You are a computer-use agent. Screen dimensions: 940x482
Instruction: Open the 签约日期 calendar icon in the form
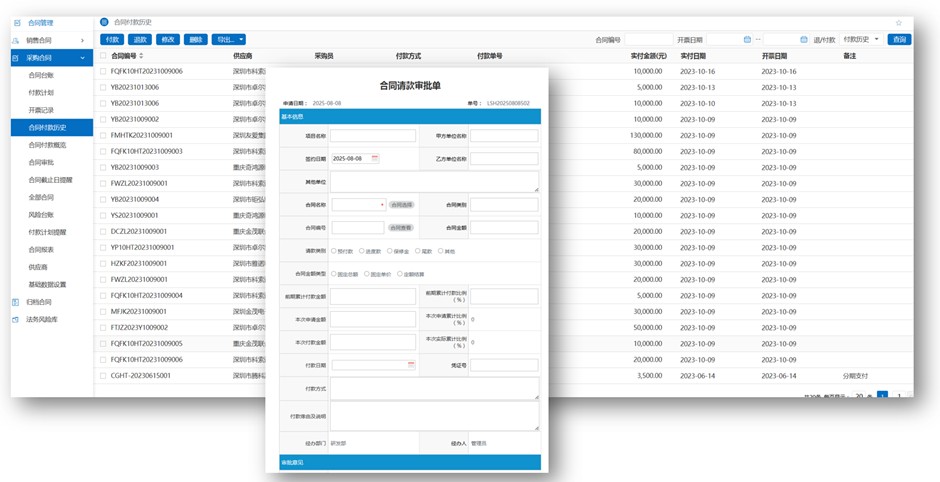[375, 159]
